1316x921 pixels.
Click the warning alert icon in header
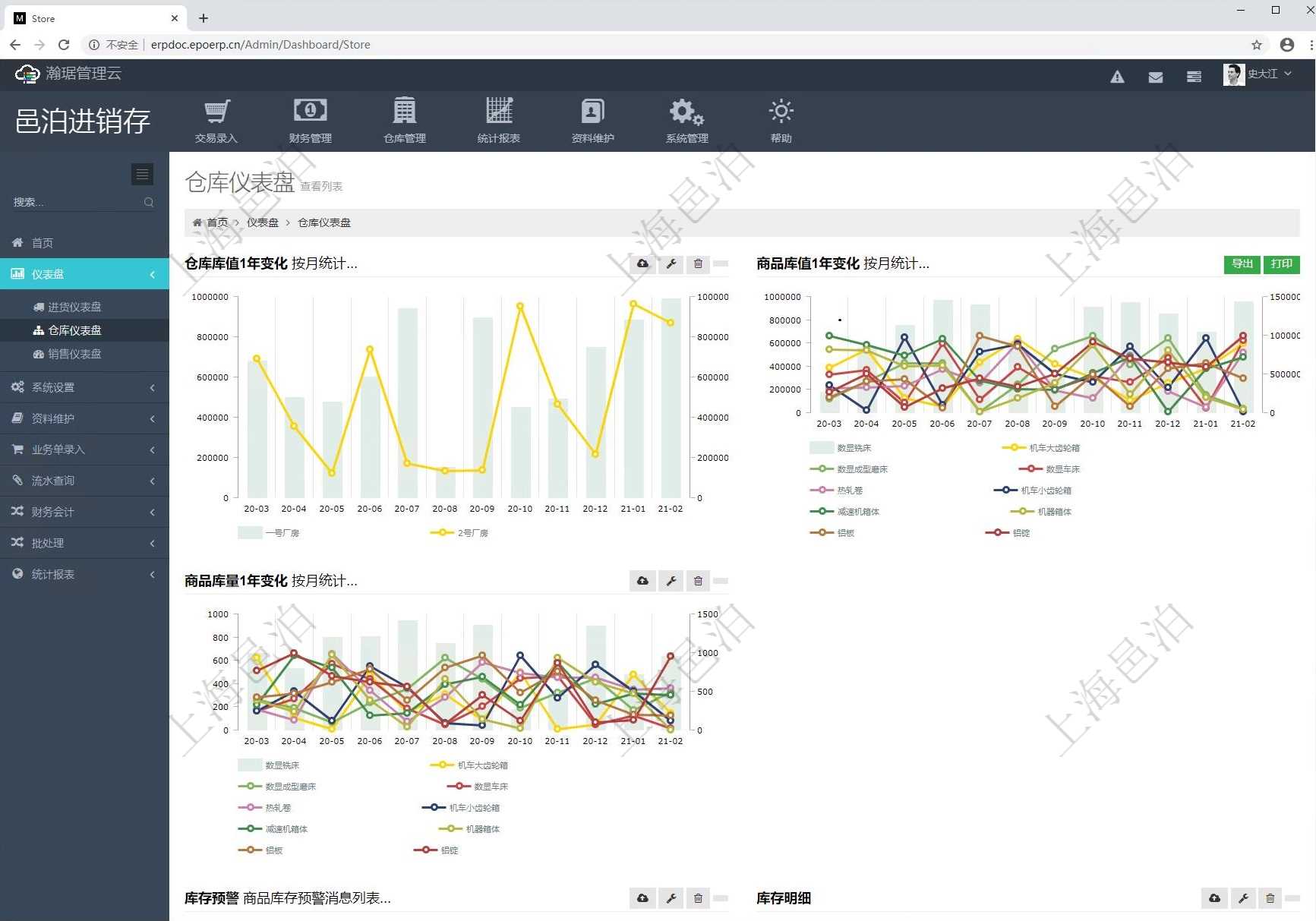(1117, 77)
